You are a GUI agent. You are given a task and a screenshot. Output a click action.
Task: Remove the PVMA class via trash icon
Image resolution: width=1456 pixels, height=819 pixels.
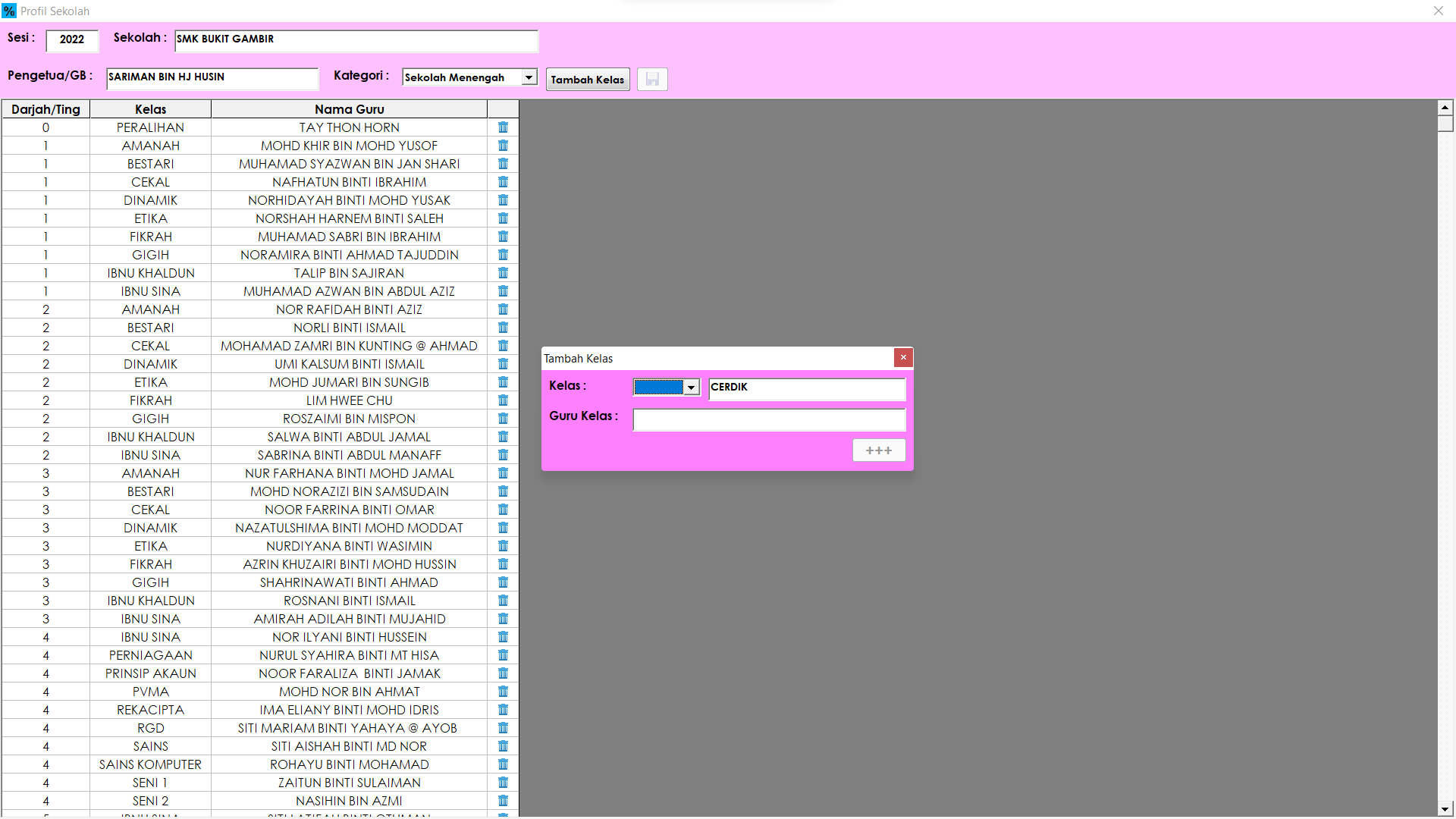503,692
